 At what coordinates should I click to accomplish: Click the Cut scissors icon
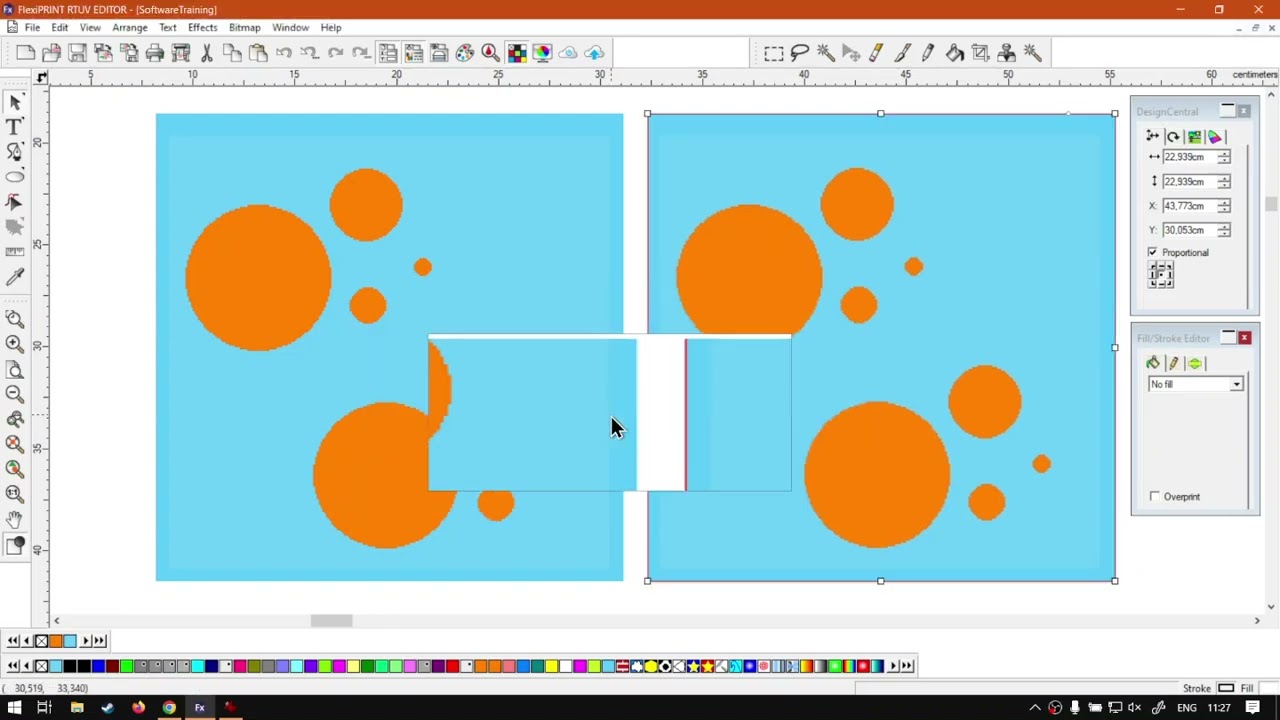tap(207, 53)
